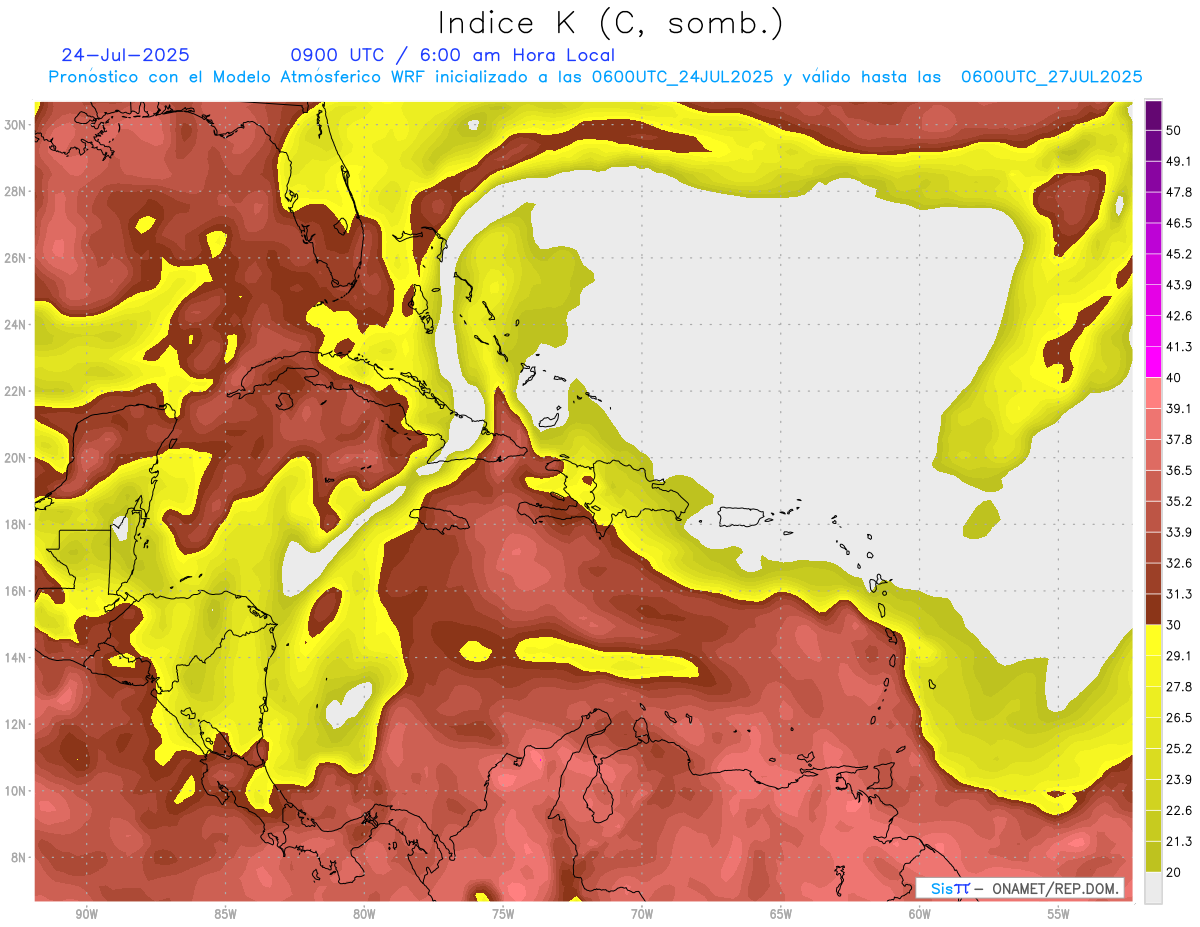Click the latitude label '14N'
The width and height of the screenshot is (1200, 927).
pos(15,658)
